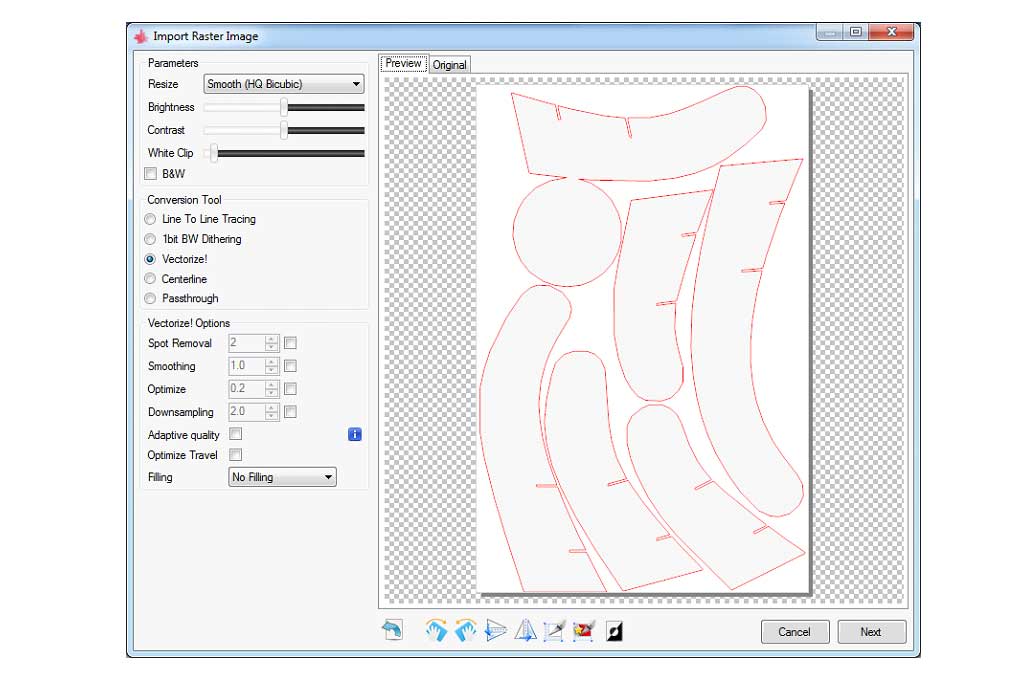Click the fit image icon on toolbar left
1024x683 pixels.
pos(393,629)
